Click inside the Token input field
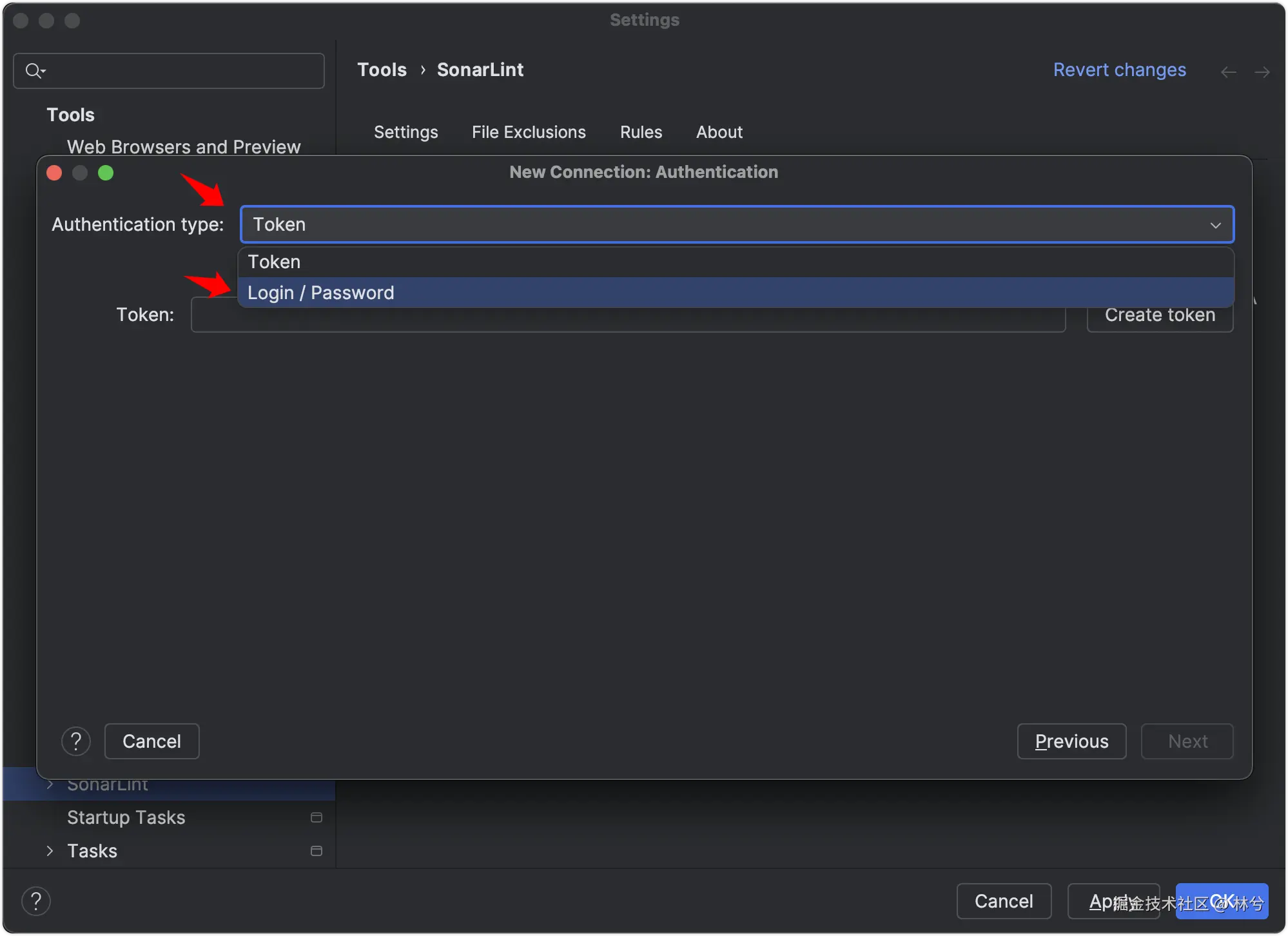The width and height of the screenshot is (1288, 936). (627, 321)
